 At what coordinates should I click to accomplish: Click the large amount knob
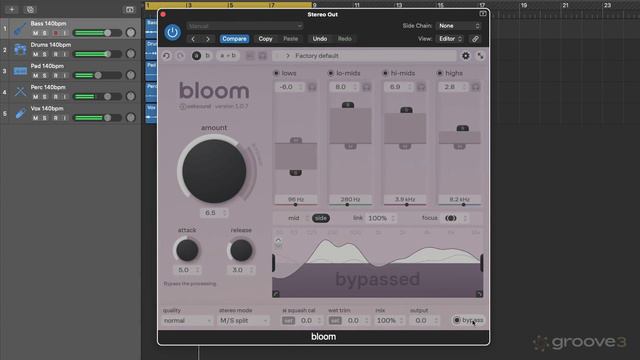(214, 171)
